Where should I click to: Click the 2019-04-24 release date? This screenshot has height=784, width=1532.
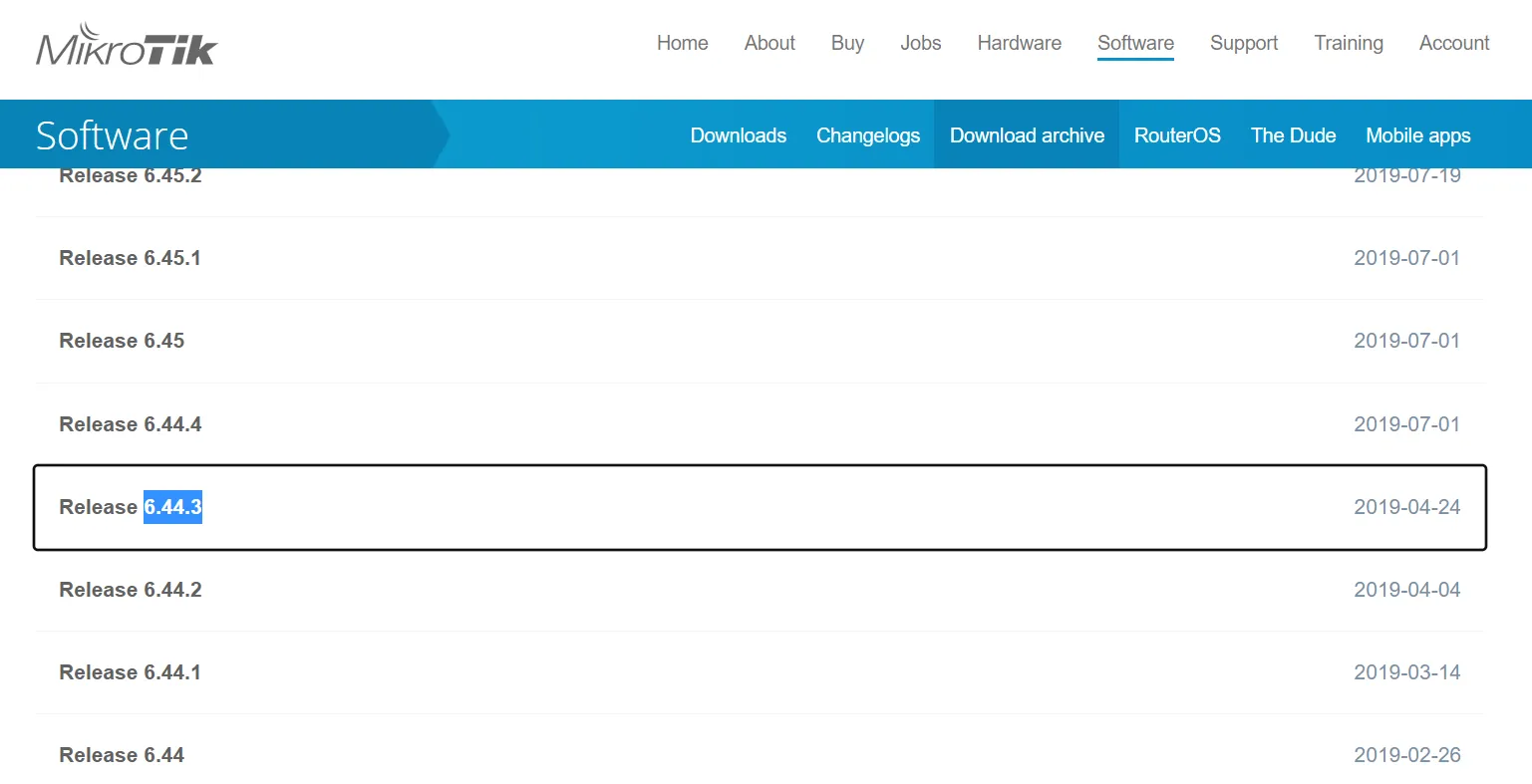click(1406, 507)
